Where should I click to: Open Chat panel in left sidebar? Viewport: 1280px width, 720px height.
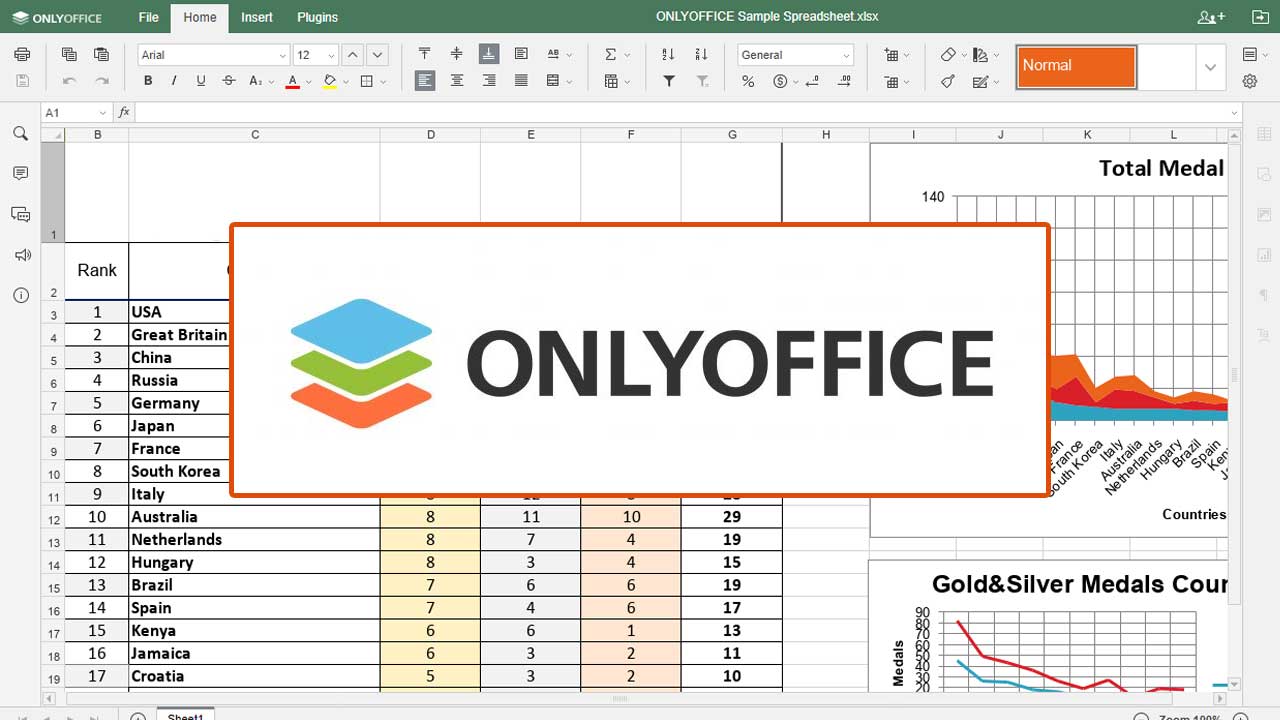(21, 214)
